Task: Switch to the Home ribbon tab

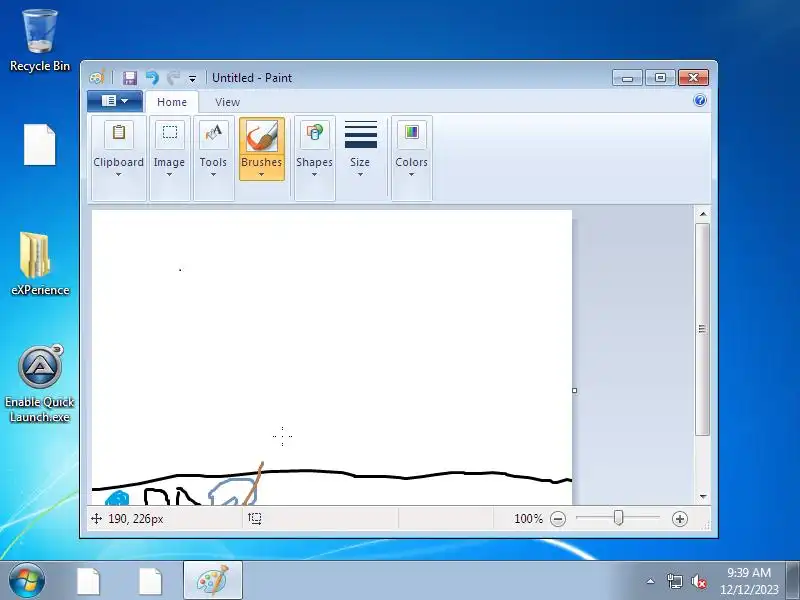Action: (x=172, y=102)
